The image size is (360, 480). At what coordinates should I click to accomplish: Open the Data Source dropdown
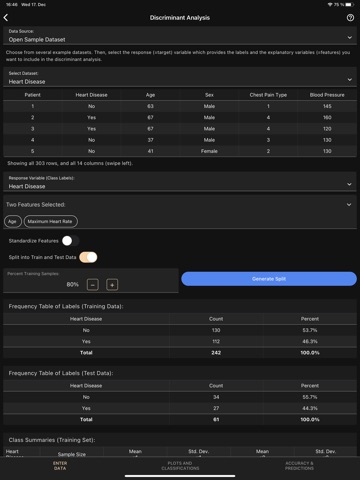(180, 36)
